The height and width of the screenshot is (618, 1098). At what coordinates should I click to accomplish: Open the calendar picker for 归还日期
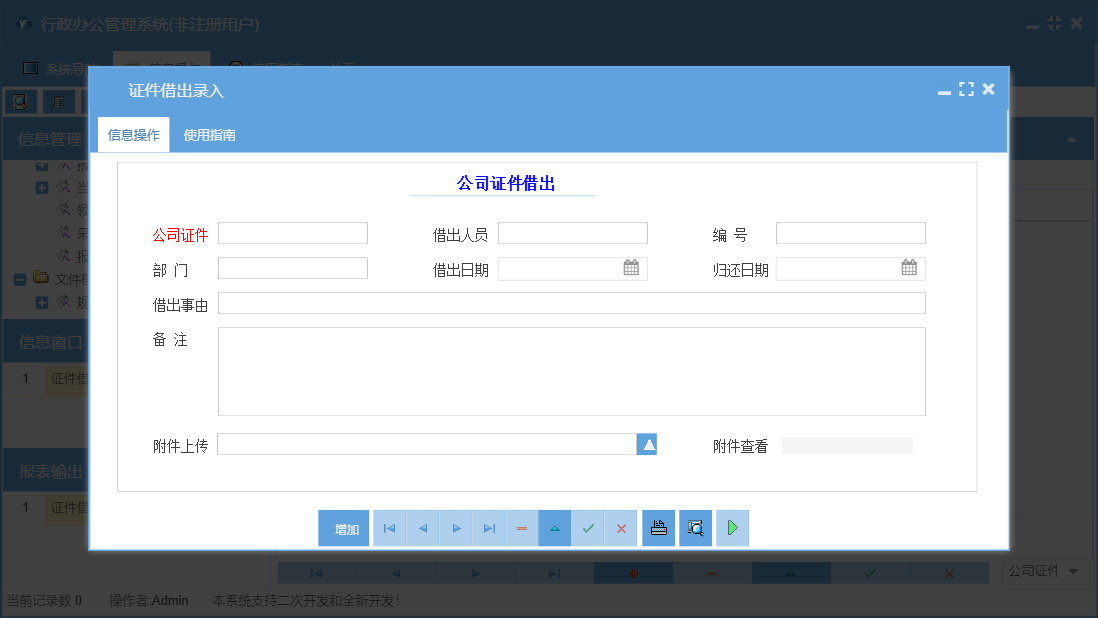click(908, 267)
